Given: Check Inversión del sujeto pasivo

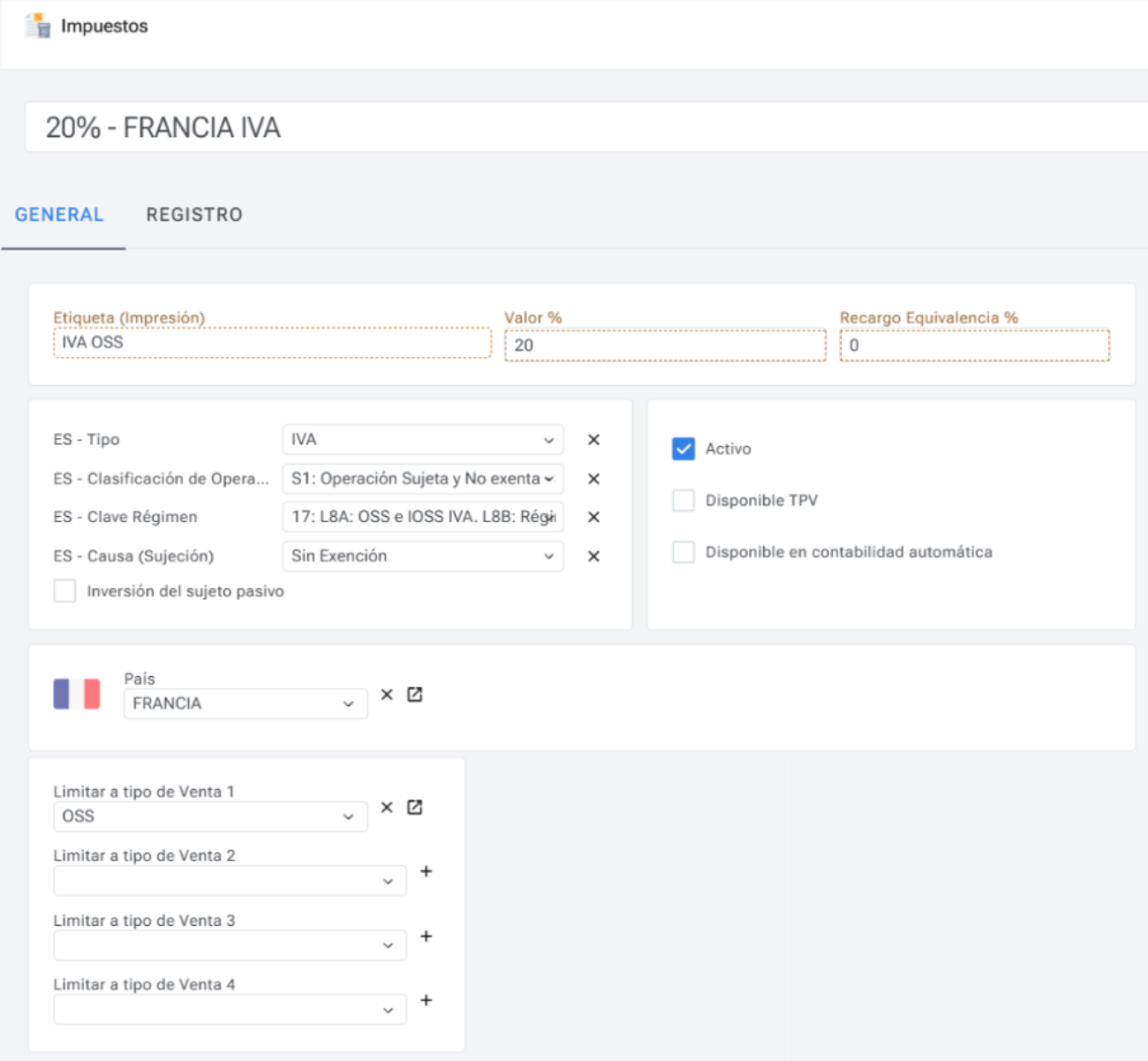Looking at the screenshot, I should [x=64, y=591].
